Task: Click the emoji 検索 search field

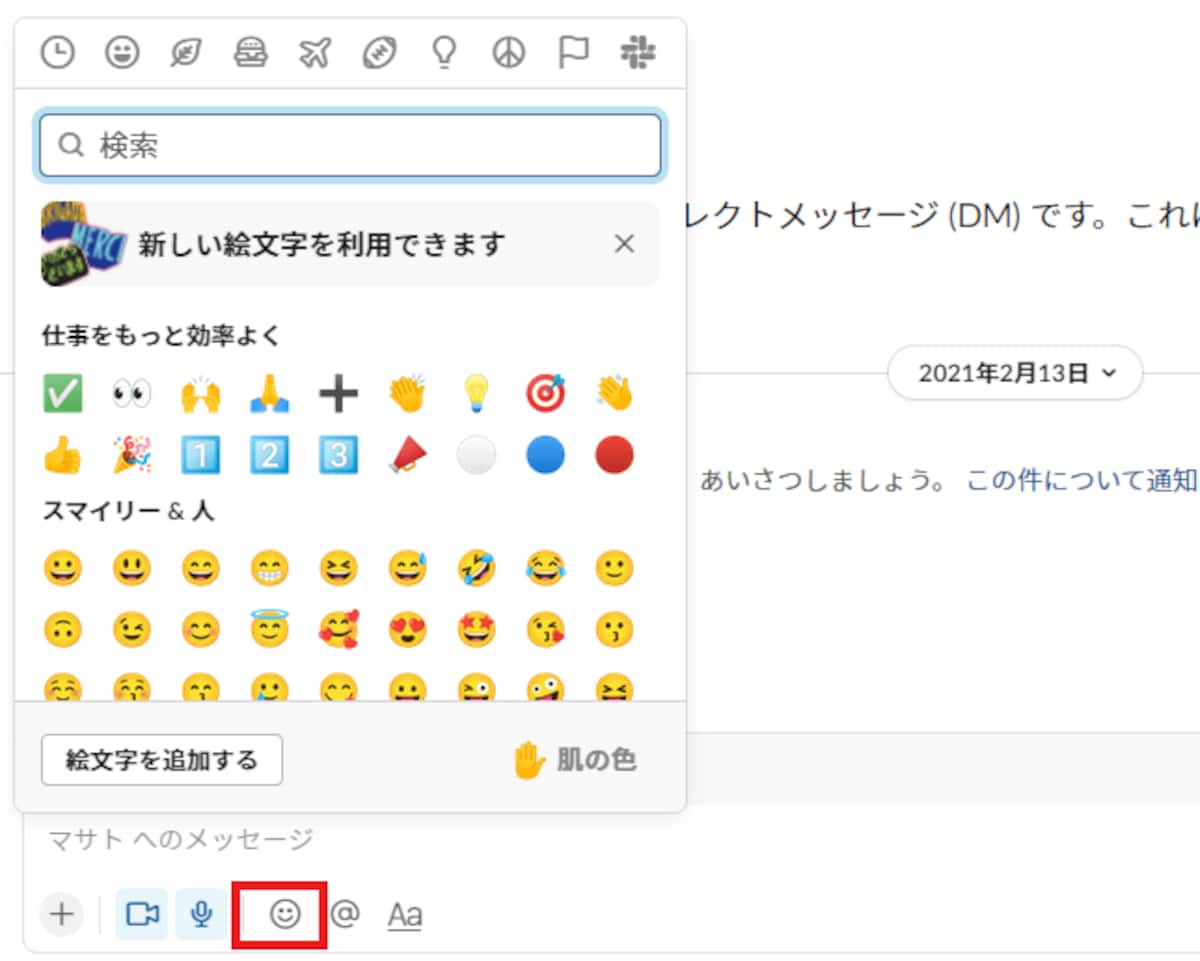Action: (x=350, y=146)
